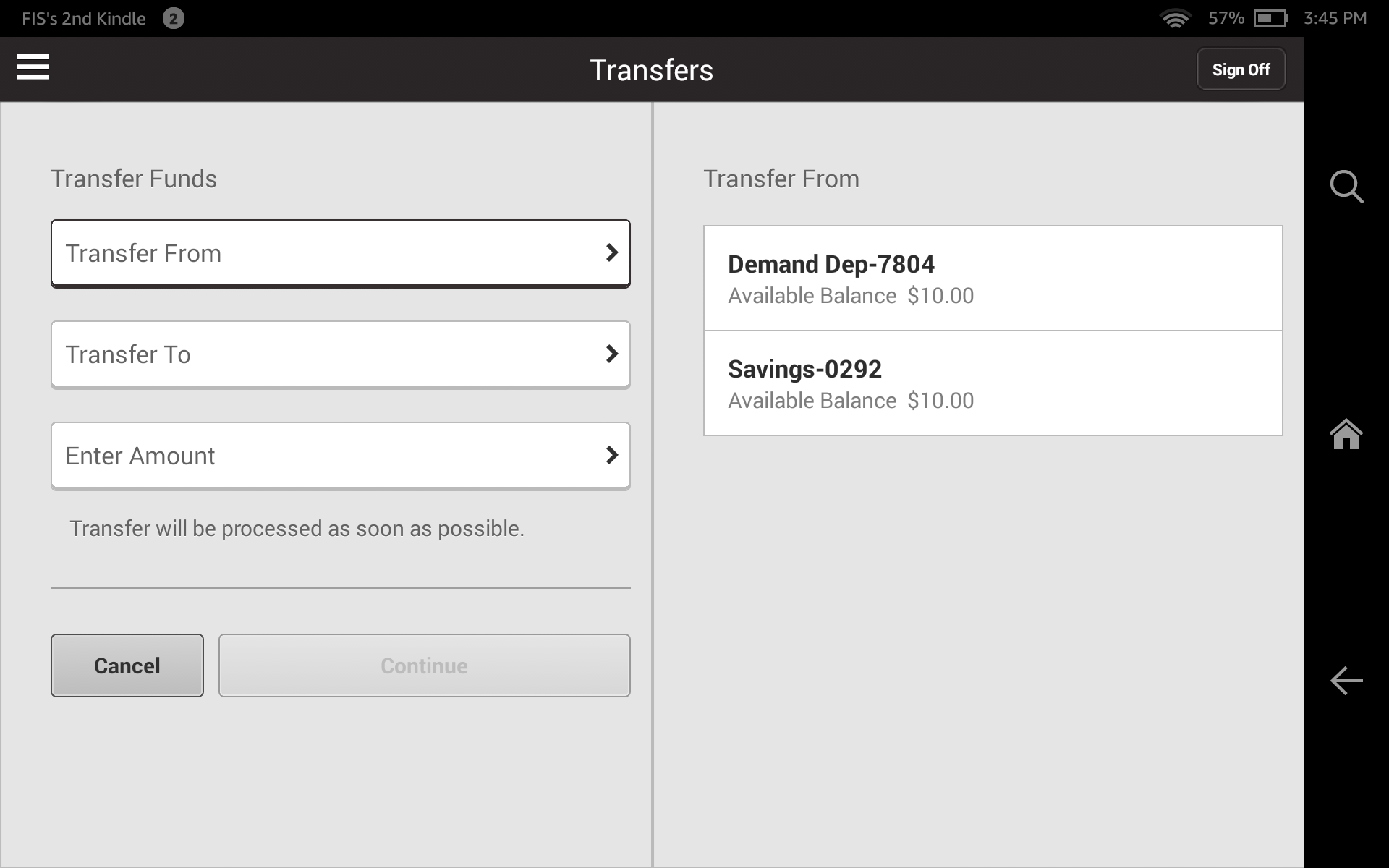Click the Home icon in the sidebar
This screenshot has height=868, width=1389.
click(1346, 434)
